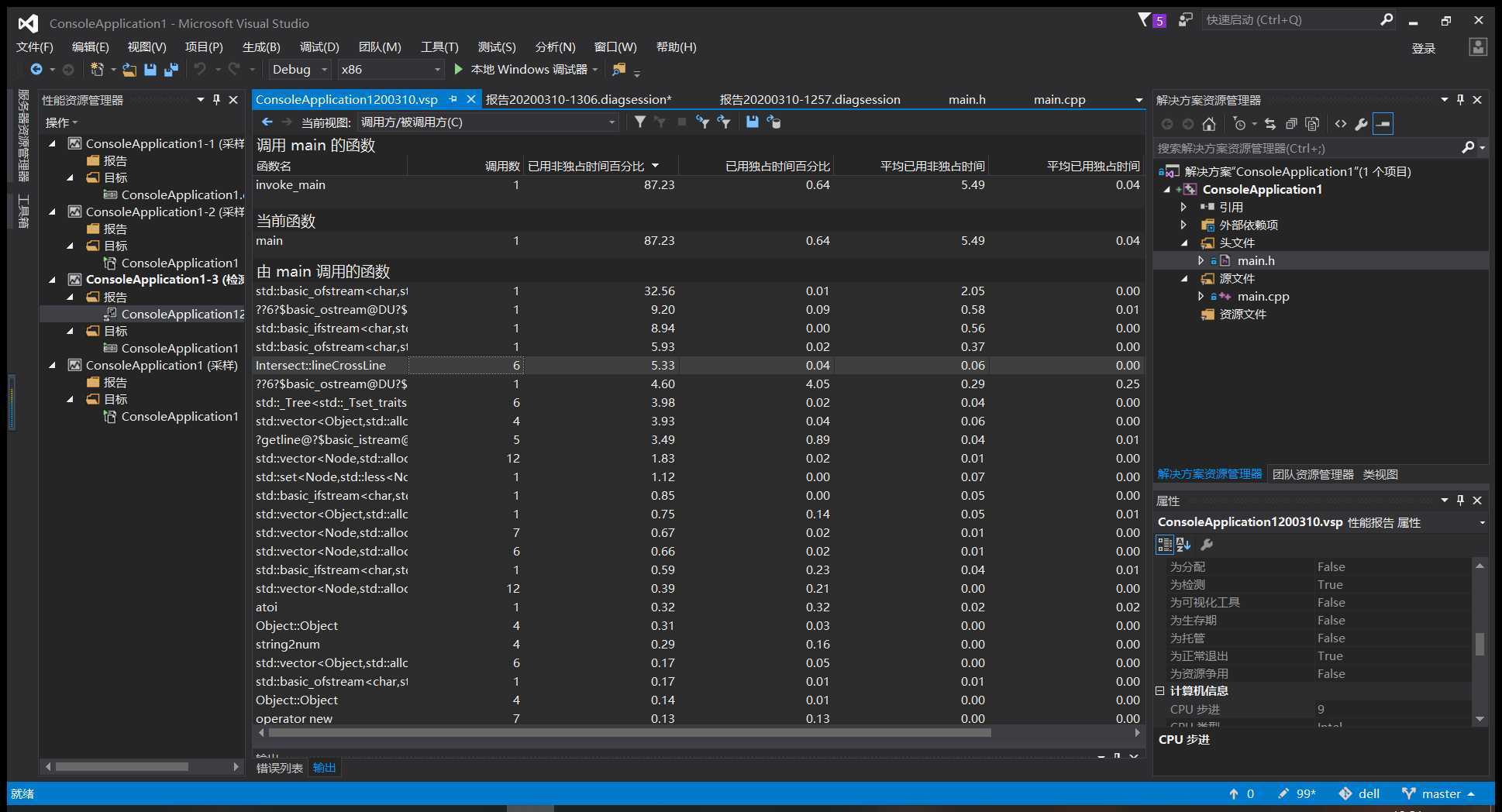The width and height of the screenshot is (1502, 812).
Task: Sort by the elapsed exclusive time percent header
Action: click(756, 166)
